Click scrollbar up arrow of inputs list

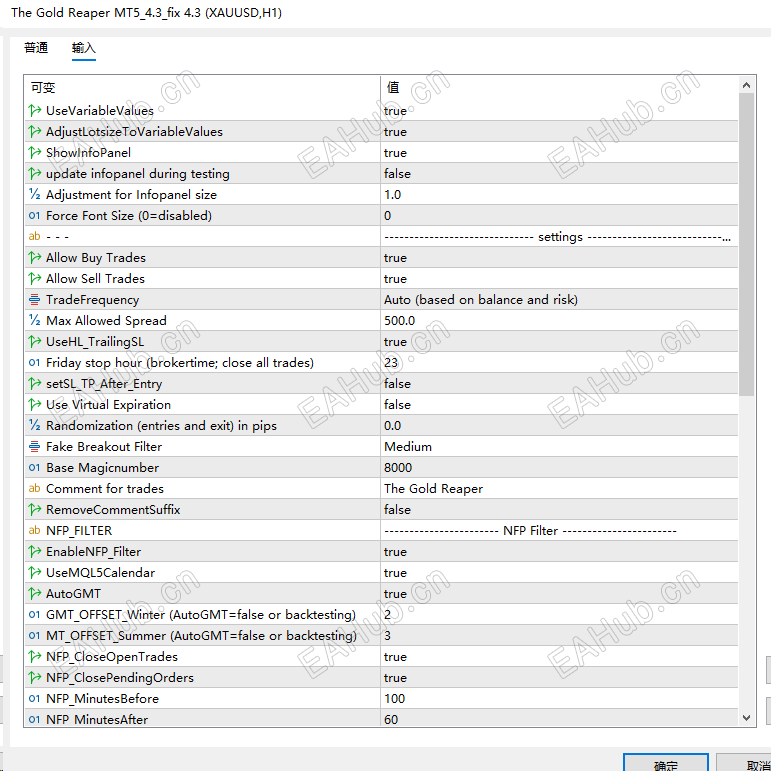[x=746, y=85]
